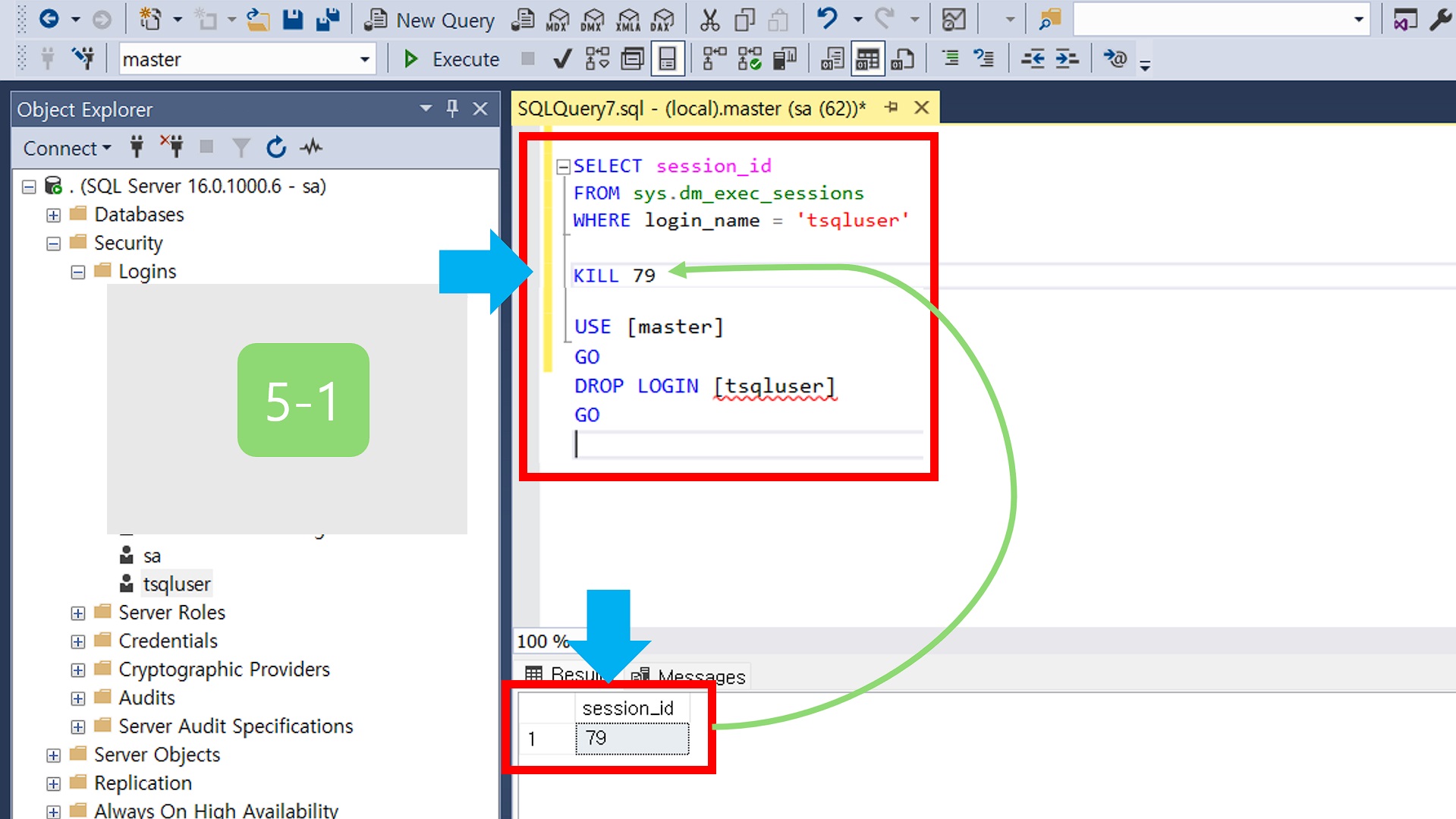Open a new MDX query
The image size is (1456, 819).
pyautogui.click(x=558, y=20)
